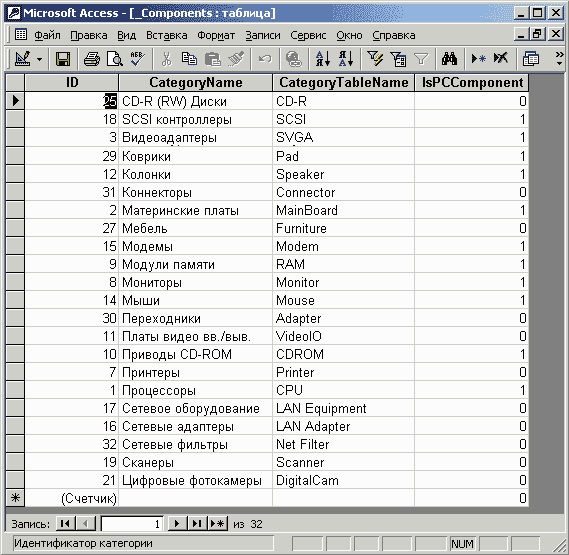This screenshot has height=555, width=569.
Task: Sort records descending with the Я-A button
Action: click(x=345, y=59)
